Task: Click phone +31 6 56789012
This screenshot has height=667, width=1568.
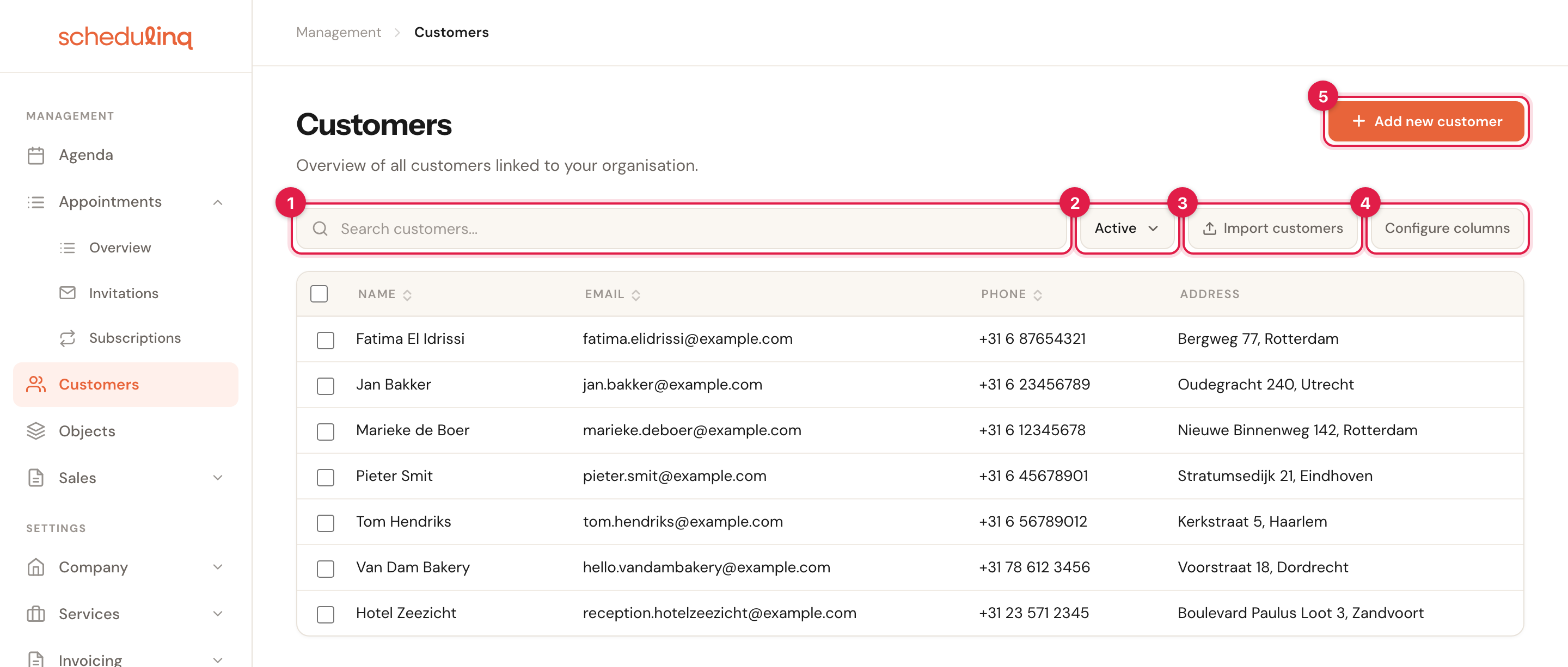Action: point(1032,522)
